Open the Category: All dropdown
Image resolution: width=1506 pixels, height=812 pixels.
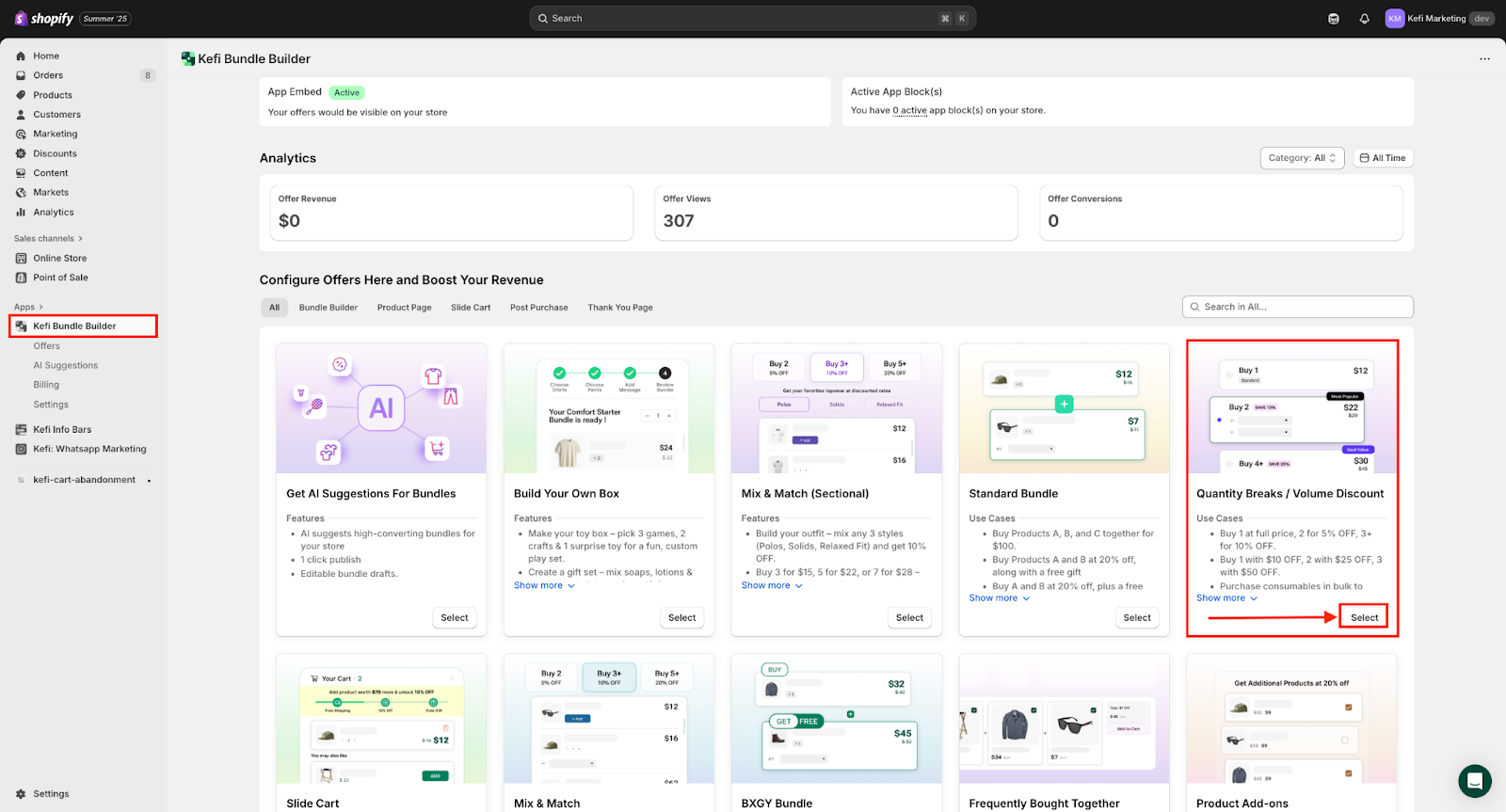click(1302, 158)
